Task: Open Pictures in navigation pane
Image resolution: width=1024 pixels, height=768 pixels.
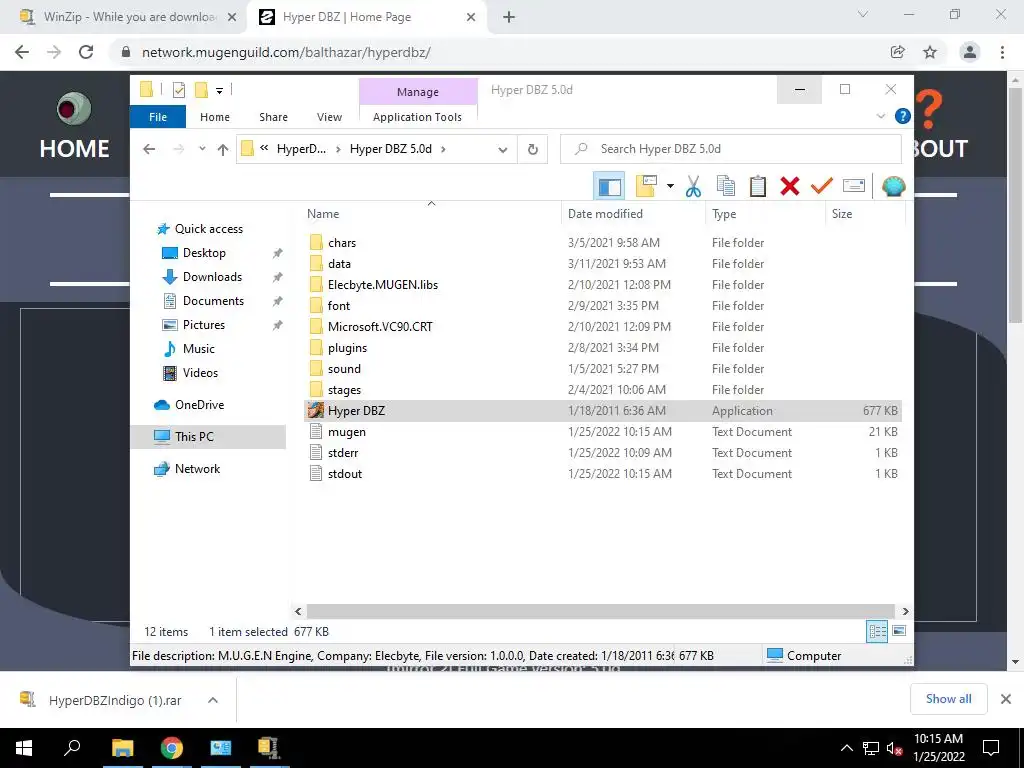Action: tap(204, 325)
